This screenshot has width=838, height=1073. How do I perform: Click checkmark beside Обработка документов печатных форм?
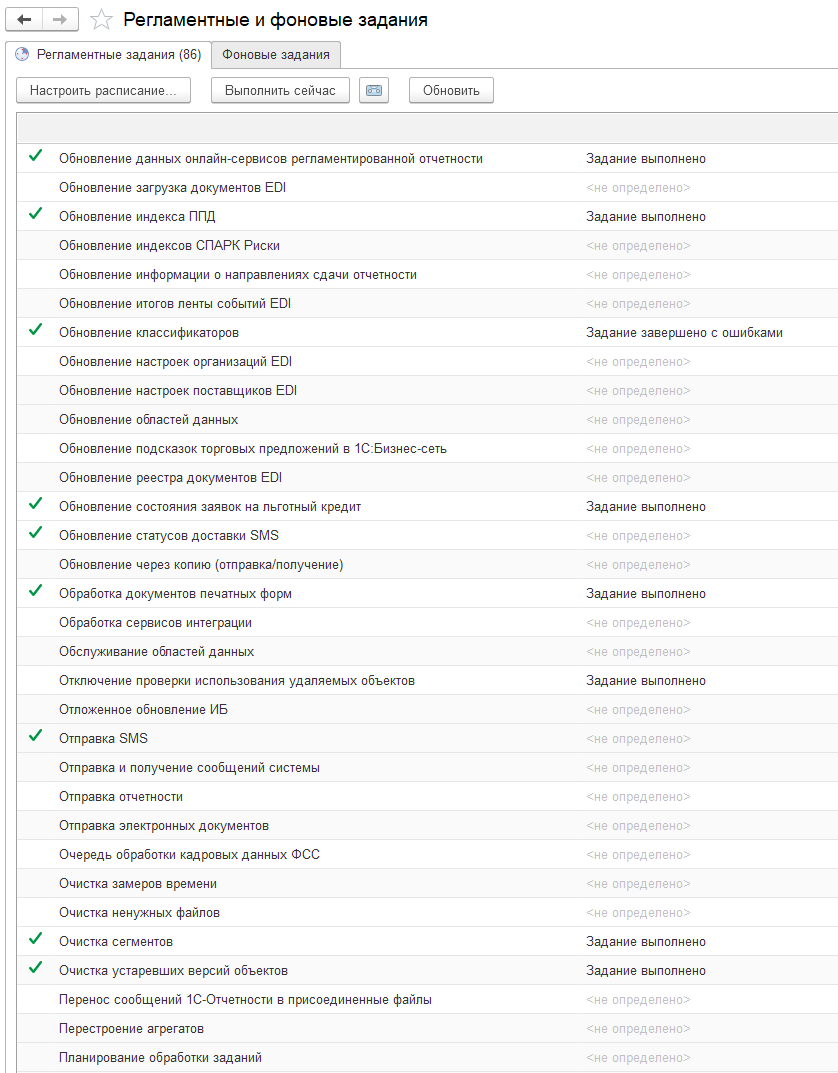36,591
